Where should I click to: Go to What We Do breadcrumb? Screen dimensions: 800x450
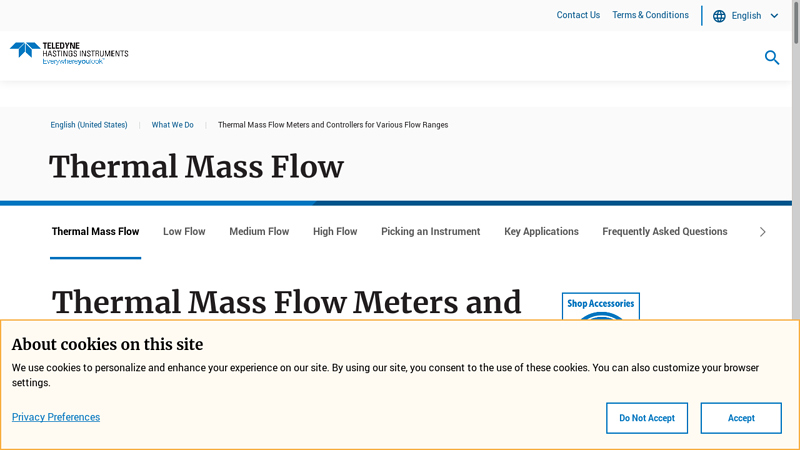pyautogui.click(x=172, y=124)
